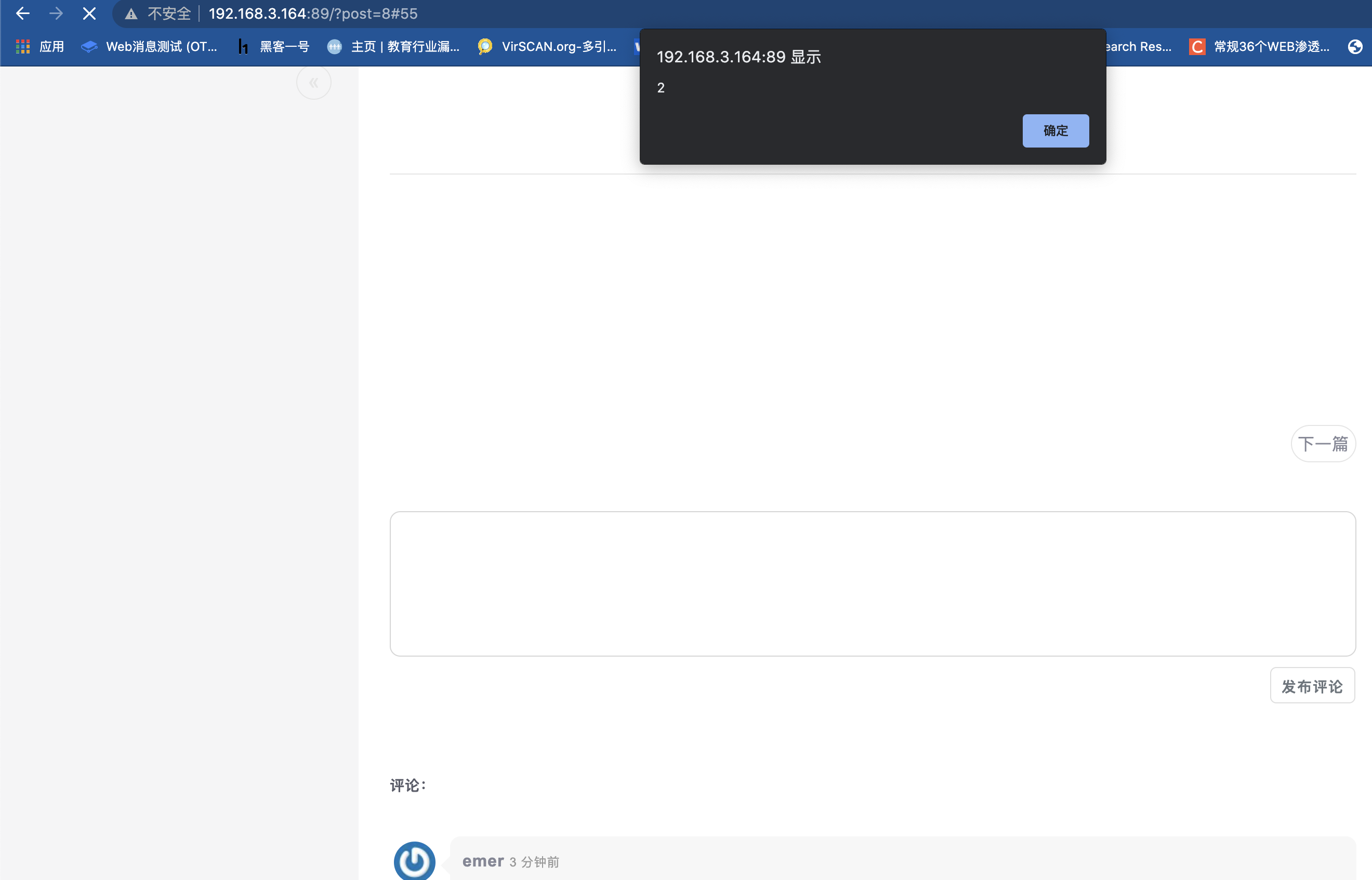The image size is (1372, 880).
Task: Open the 黑客一号 bookmark
Action: [274, 47]
